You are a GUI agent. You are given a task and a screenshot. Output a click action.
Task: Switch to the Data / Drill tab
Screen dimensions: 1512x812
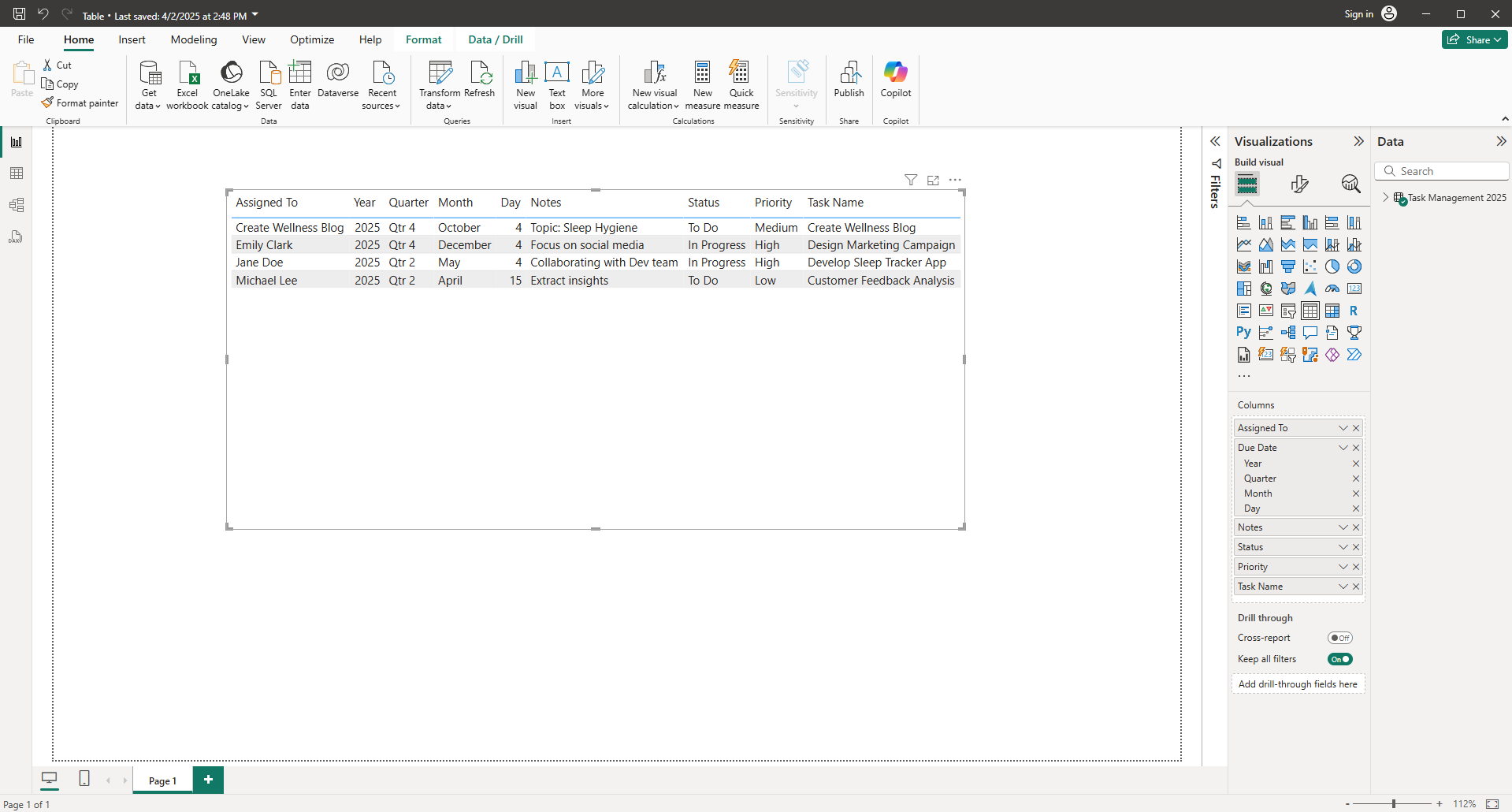tap(495, 39)
